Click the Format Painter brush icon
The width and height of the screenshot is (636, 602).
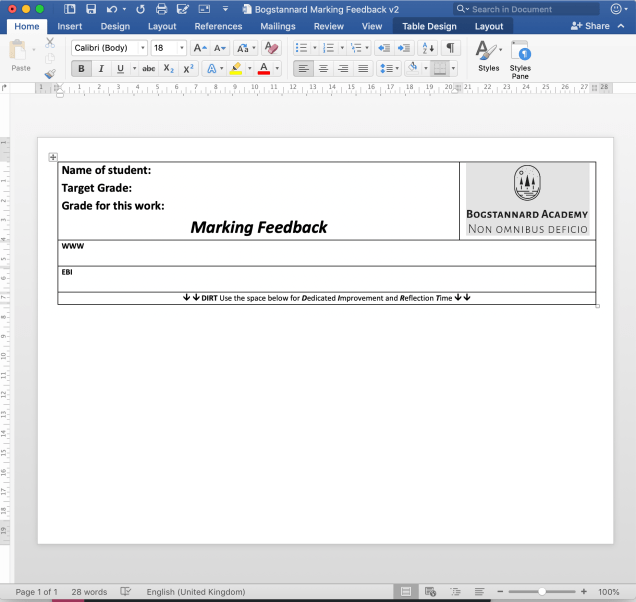(50, 74)
